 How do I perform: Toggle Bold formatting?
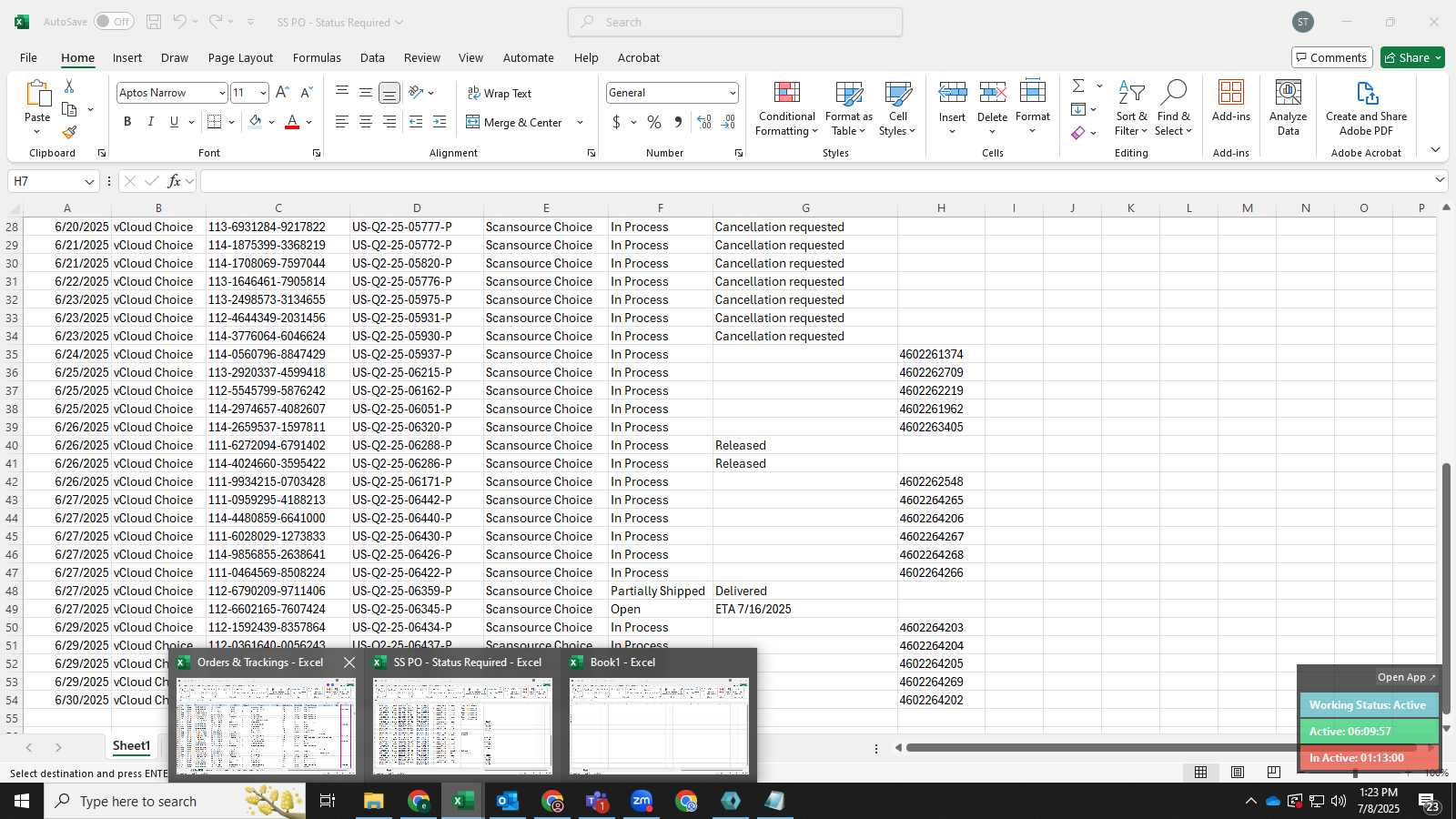127,122
